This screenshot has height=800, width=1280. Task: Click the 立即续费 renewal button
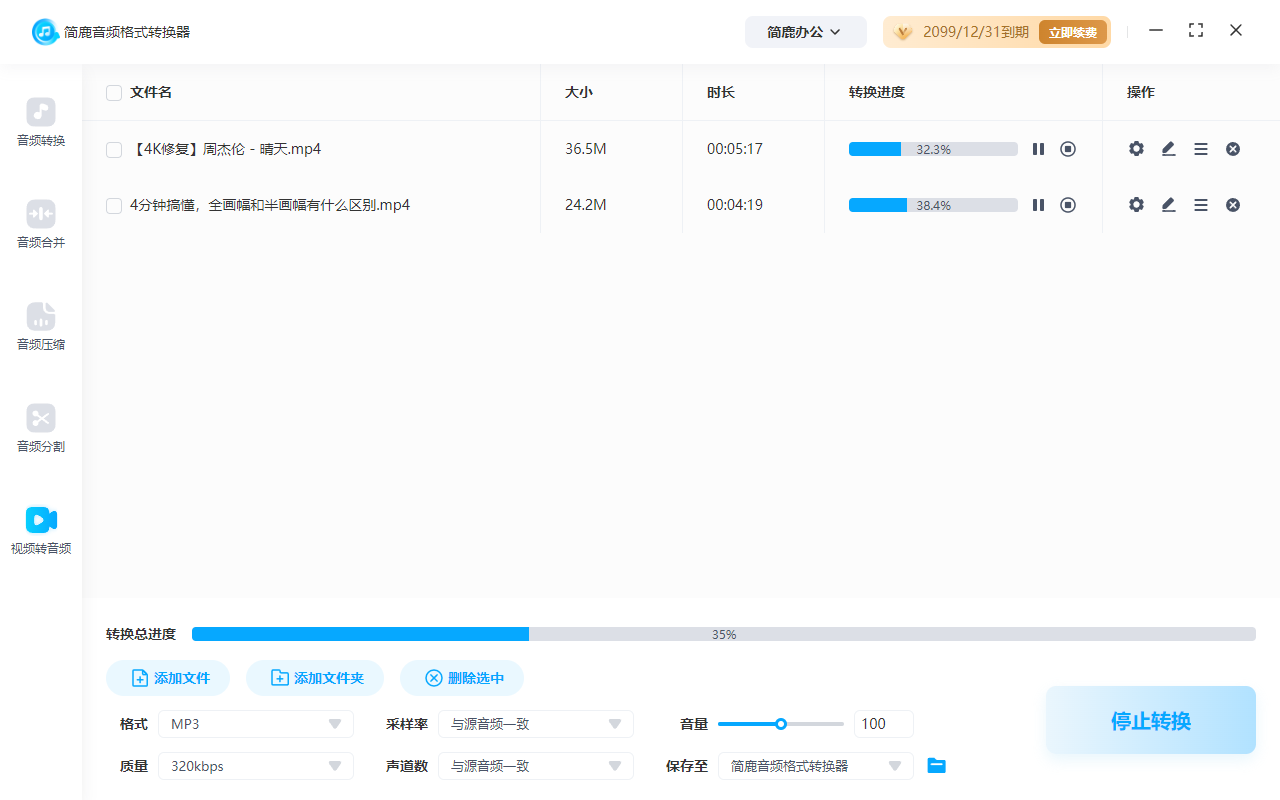(x=1072, y=31)
